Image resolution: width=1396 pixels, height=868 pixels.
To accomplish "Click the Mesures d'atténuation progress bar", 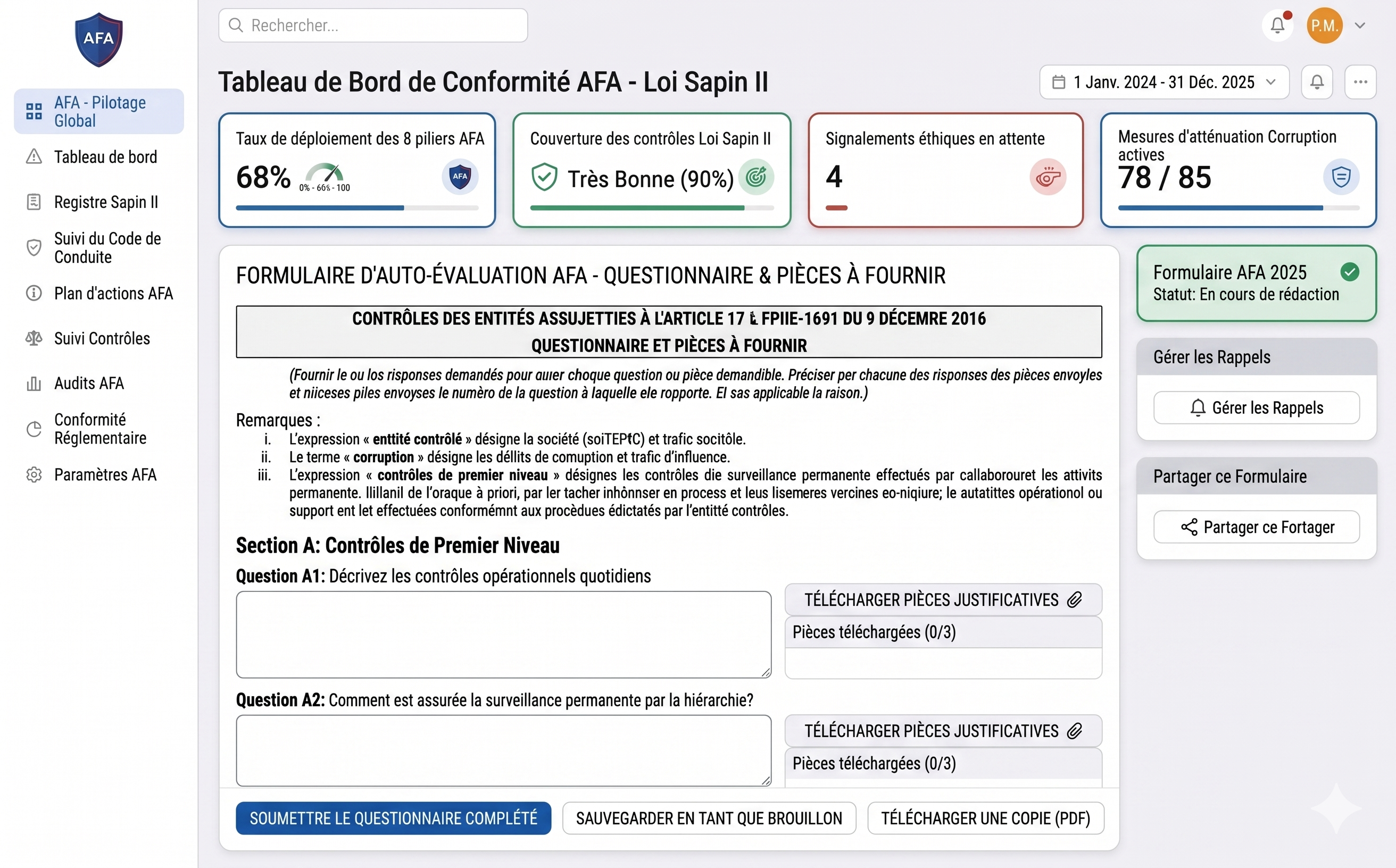I will pyautogui.click(x=1239, y=208).
